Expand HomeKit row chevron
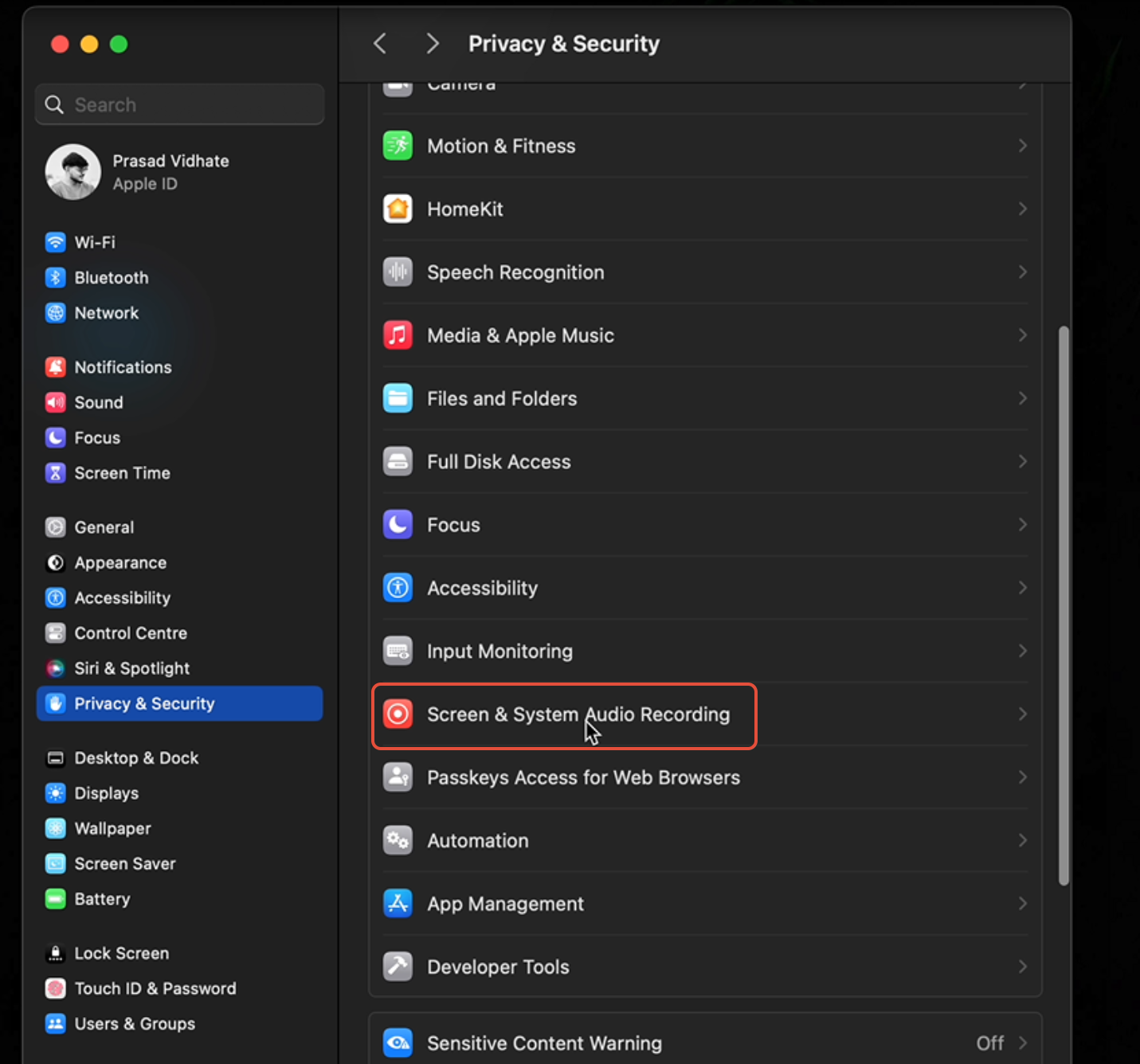Screen dimensions: 1140x1064 (1022, 209)
